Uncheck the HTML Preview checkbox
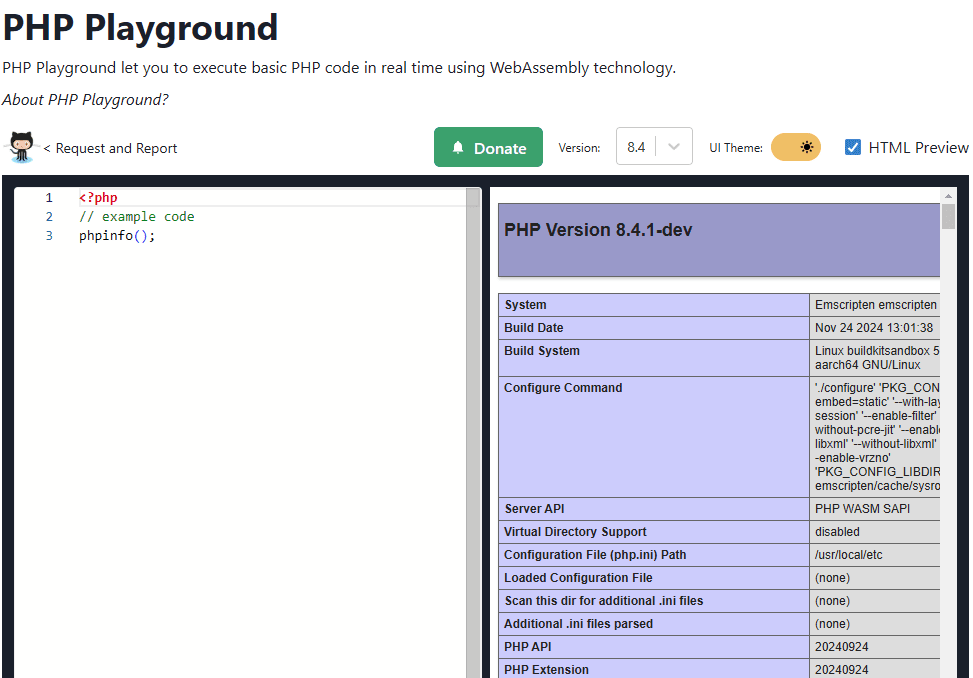Screen dimensions: 973x678 (853, 147)
